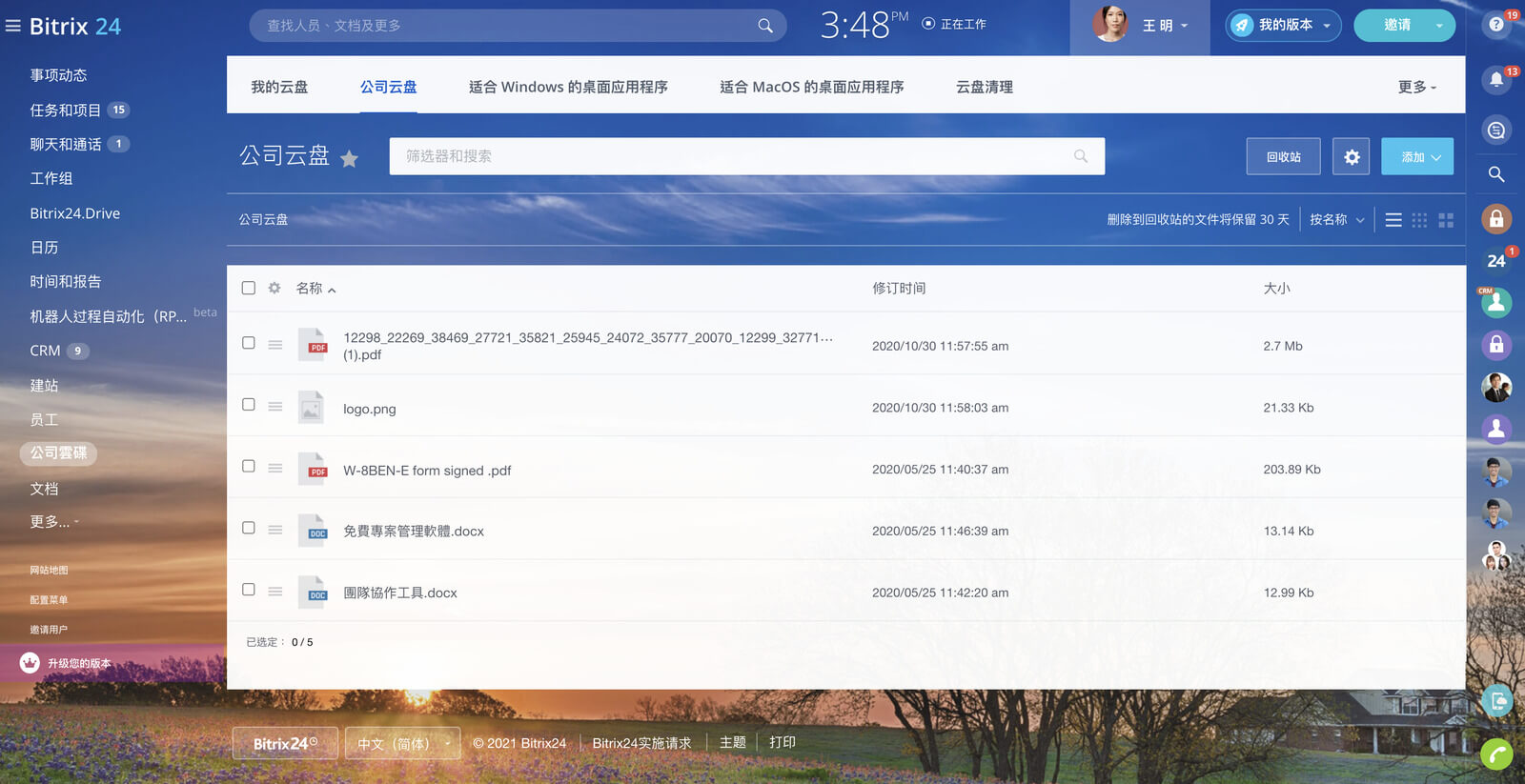Click the logo.png file image icon
Image resolution: width=1525 pixels, height=784 pixels.
[312, 407]
